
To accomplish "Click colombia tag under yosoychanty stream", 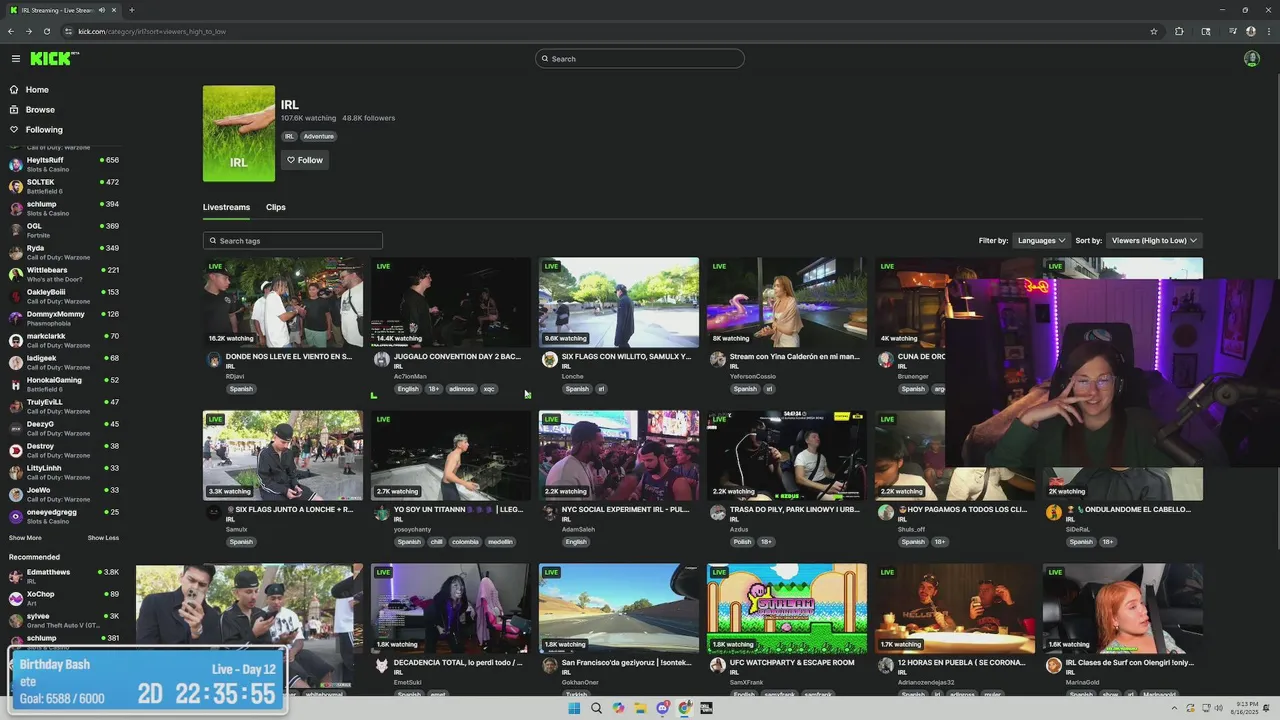I will [465, 542].
